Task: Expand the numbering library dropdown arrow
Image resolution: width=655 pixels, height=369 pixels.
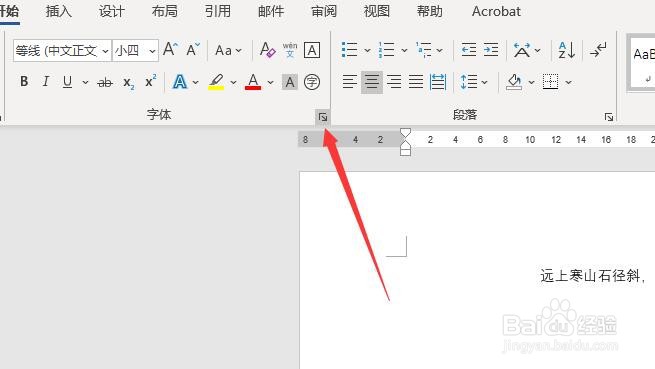Action: [404, 51]
